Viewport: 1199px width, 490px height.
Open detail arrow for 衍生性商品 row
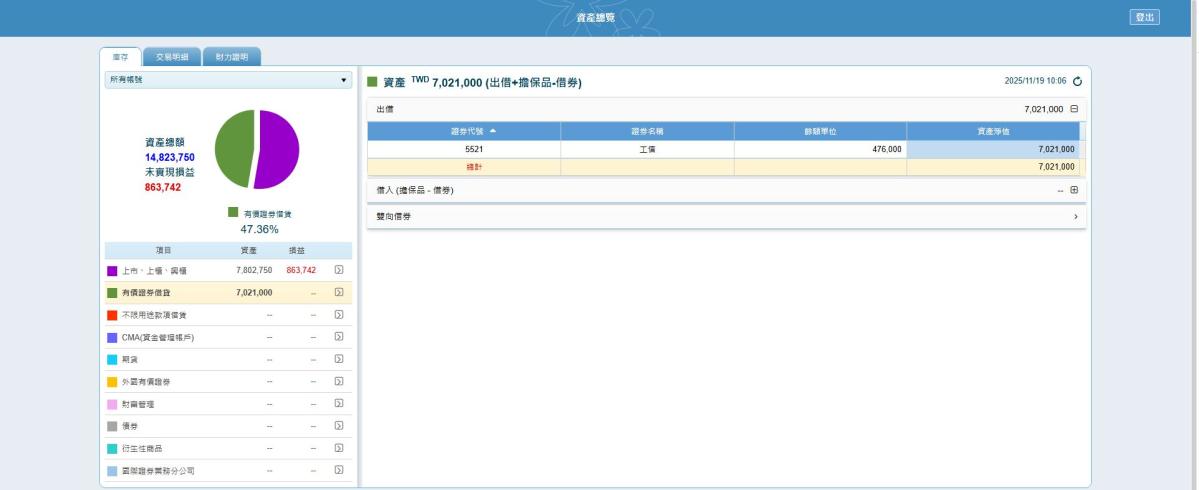pyautogui.click(x=339, y=448)
